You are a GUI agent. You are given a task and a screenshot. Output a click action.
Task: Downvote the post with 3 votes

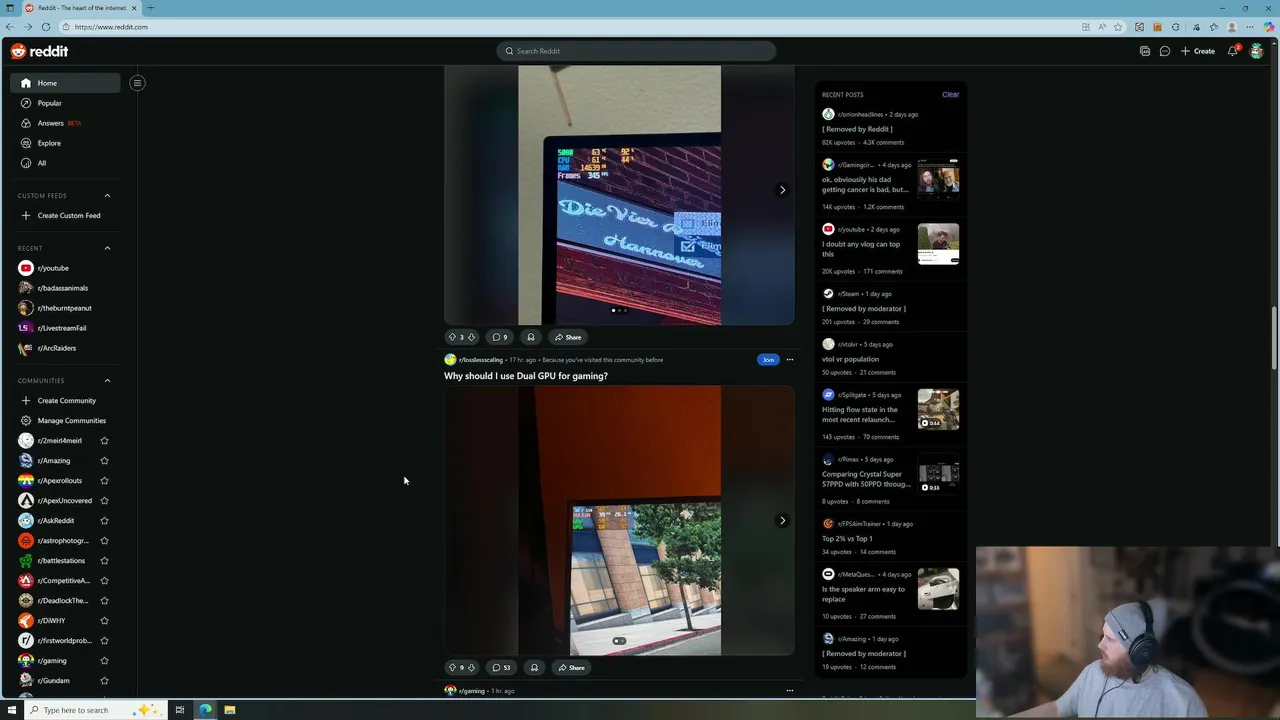tap(471, 337)
